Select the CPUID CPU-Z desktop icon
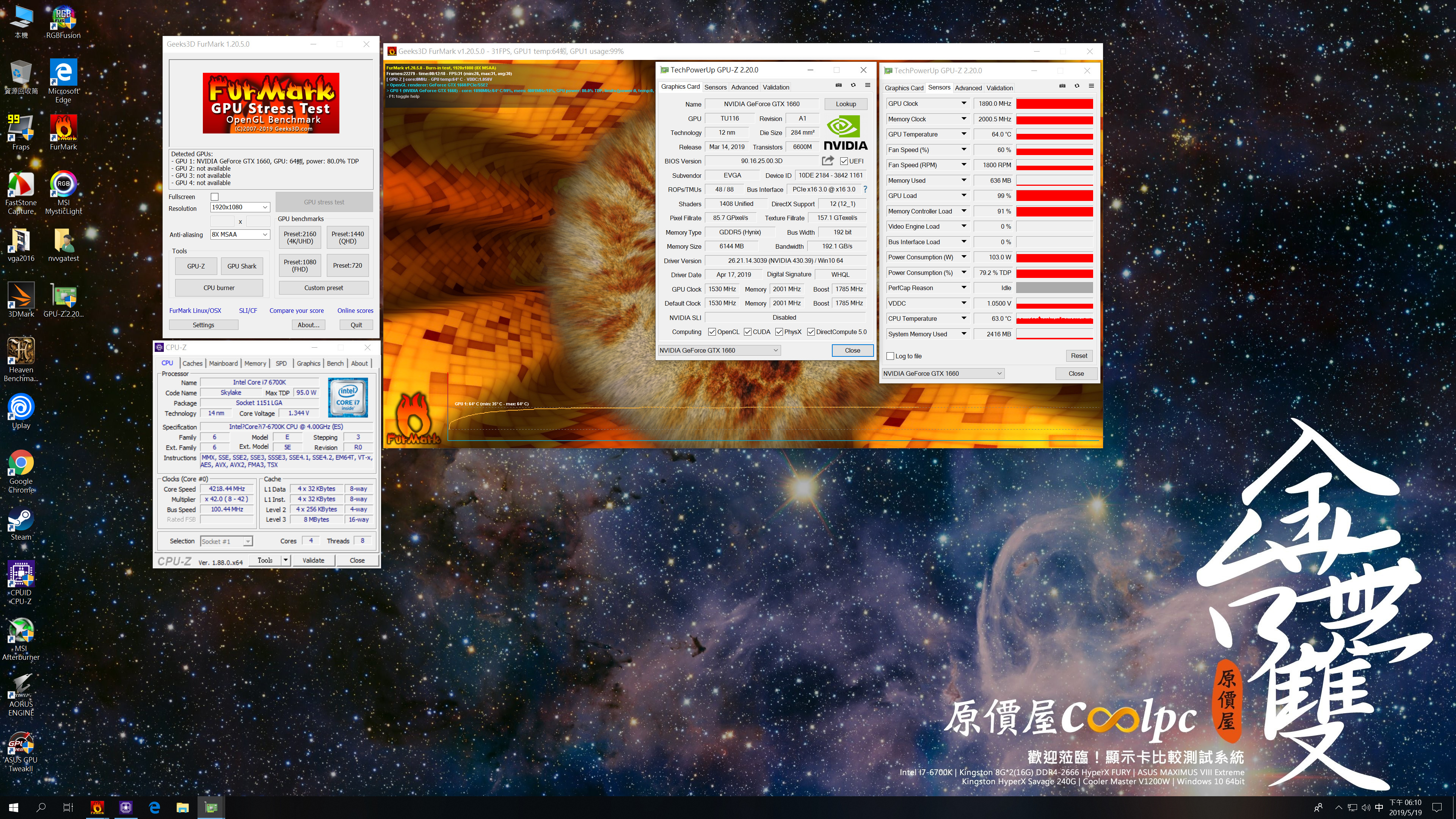Viewport: 1456px width, 819px height. coord(21,582)
